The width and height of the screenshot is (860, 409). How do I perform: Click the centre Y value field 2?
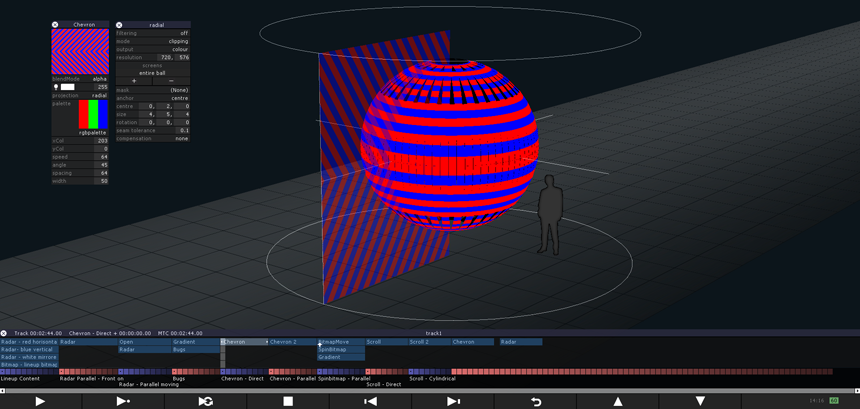[165, 106]
